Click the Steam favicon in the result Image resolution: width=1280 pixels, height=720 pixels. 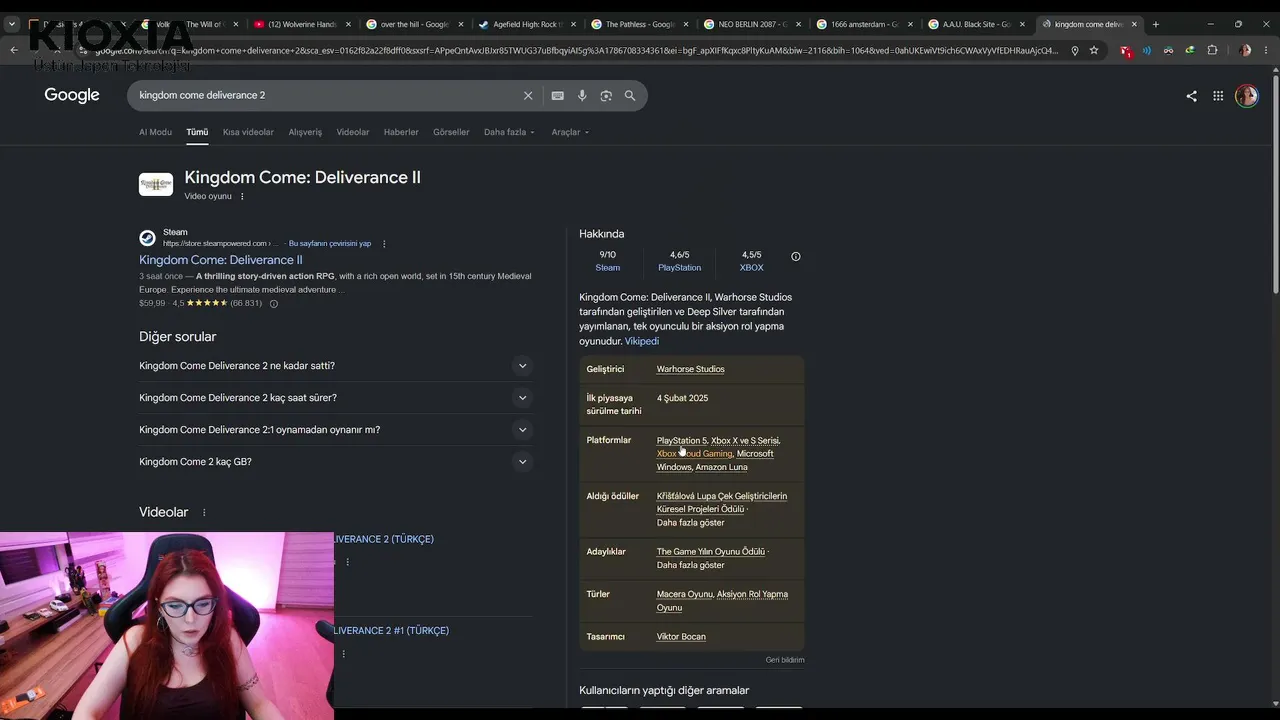coord(147,238)
